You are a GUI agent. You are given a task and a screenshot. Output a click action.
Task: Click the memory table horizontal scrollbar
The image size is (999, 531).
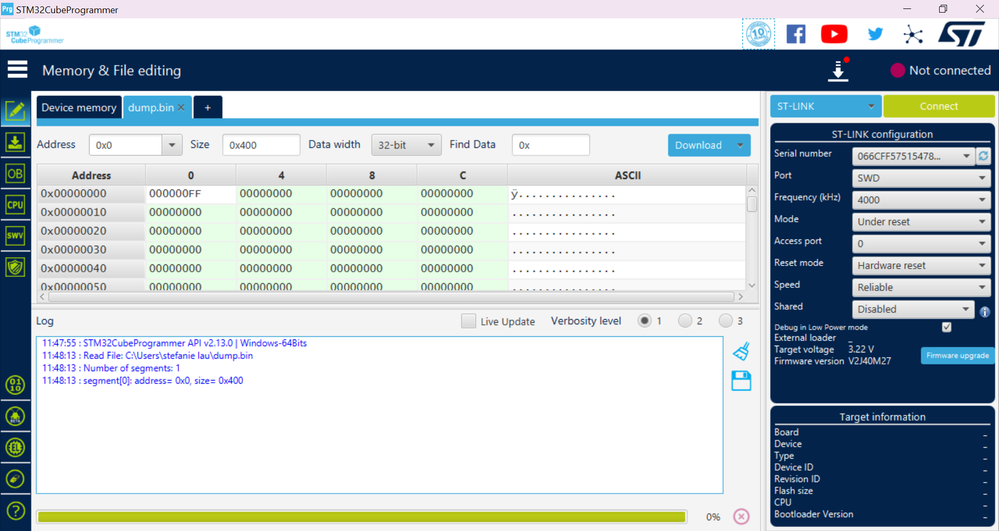[x=391, y=297]
